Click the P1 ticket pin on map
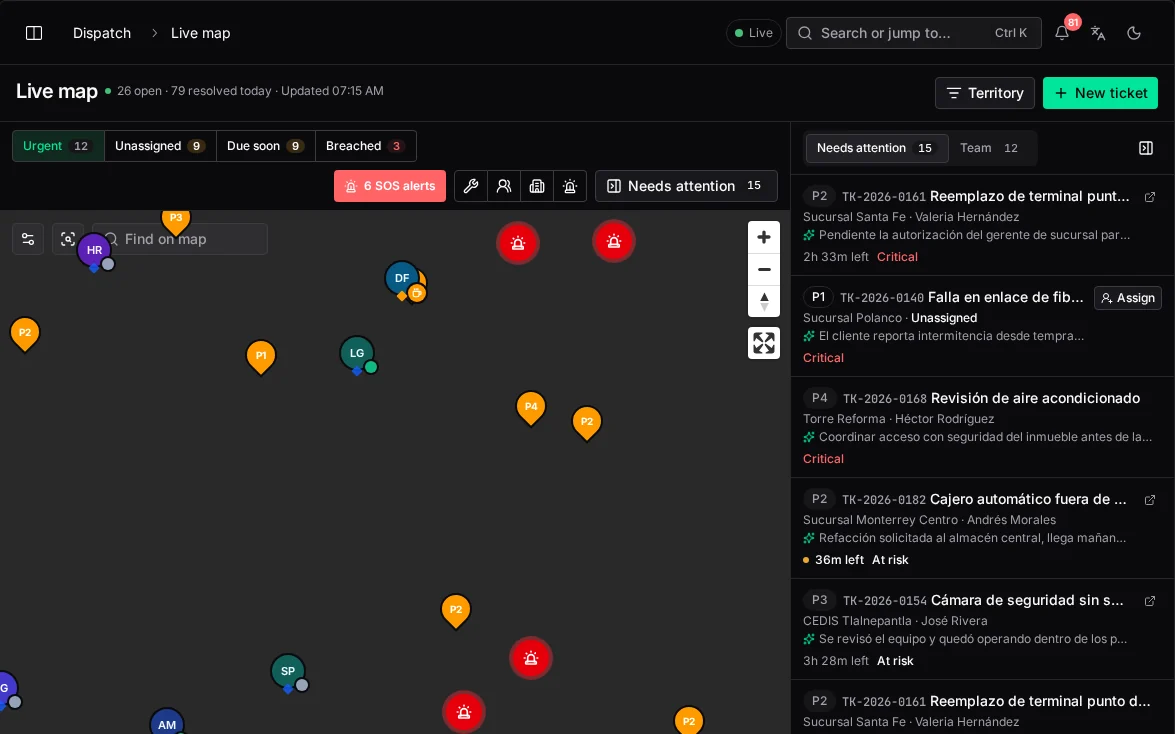The height and width of the screenshot is (734, 1175). (261, 357)
